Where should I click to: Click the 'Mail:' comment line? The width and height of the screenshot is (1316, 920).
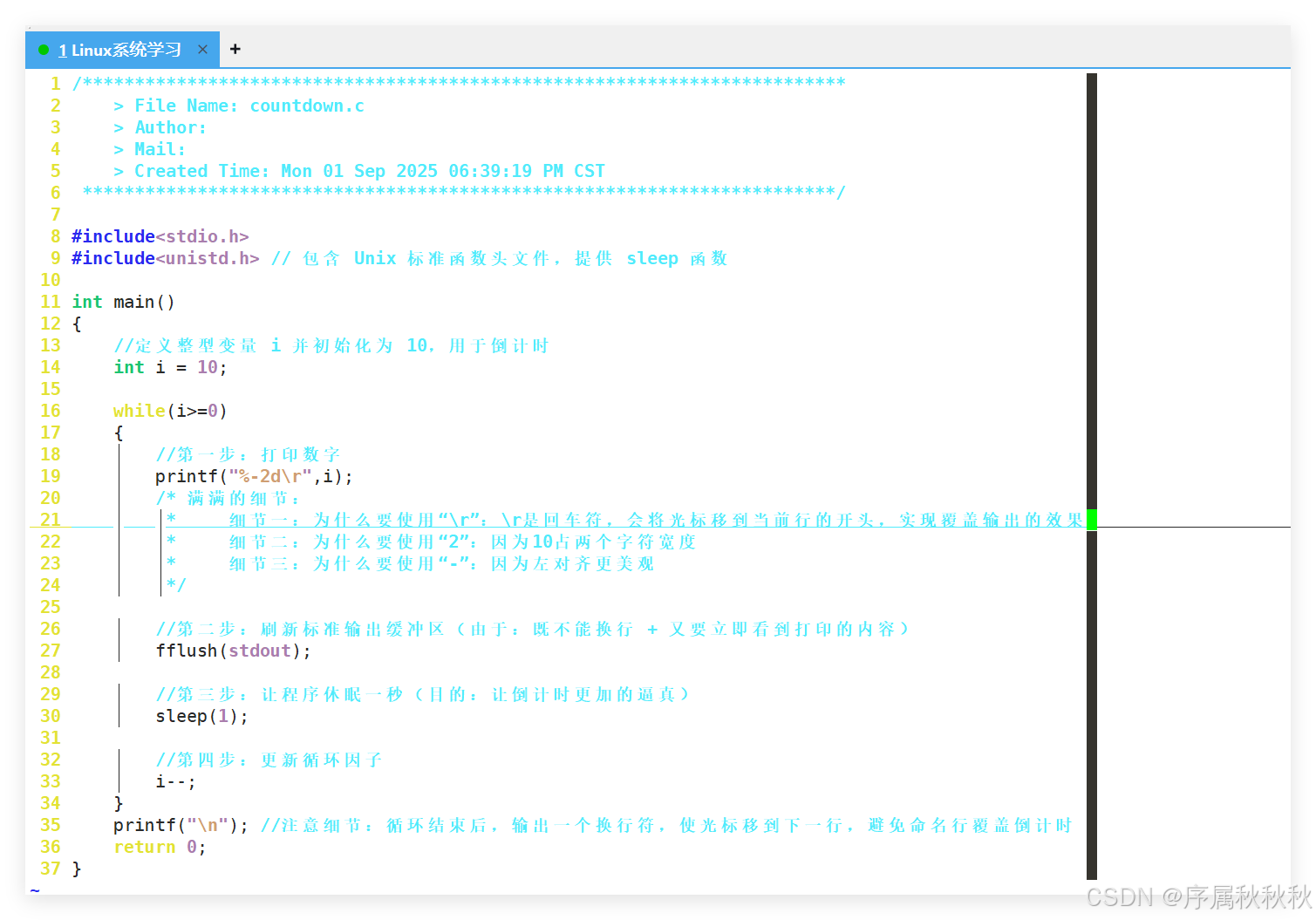pos(149,149)
